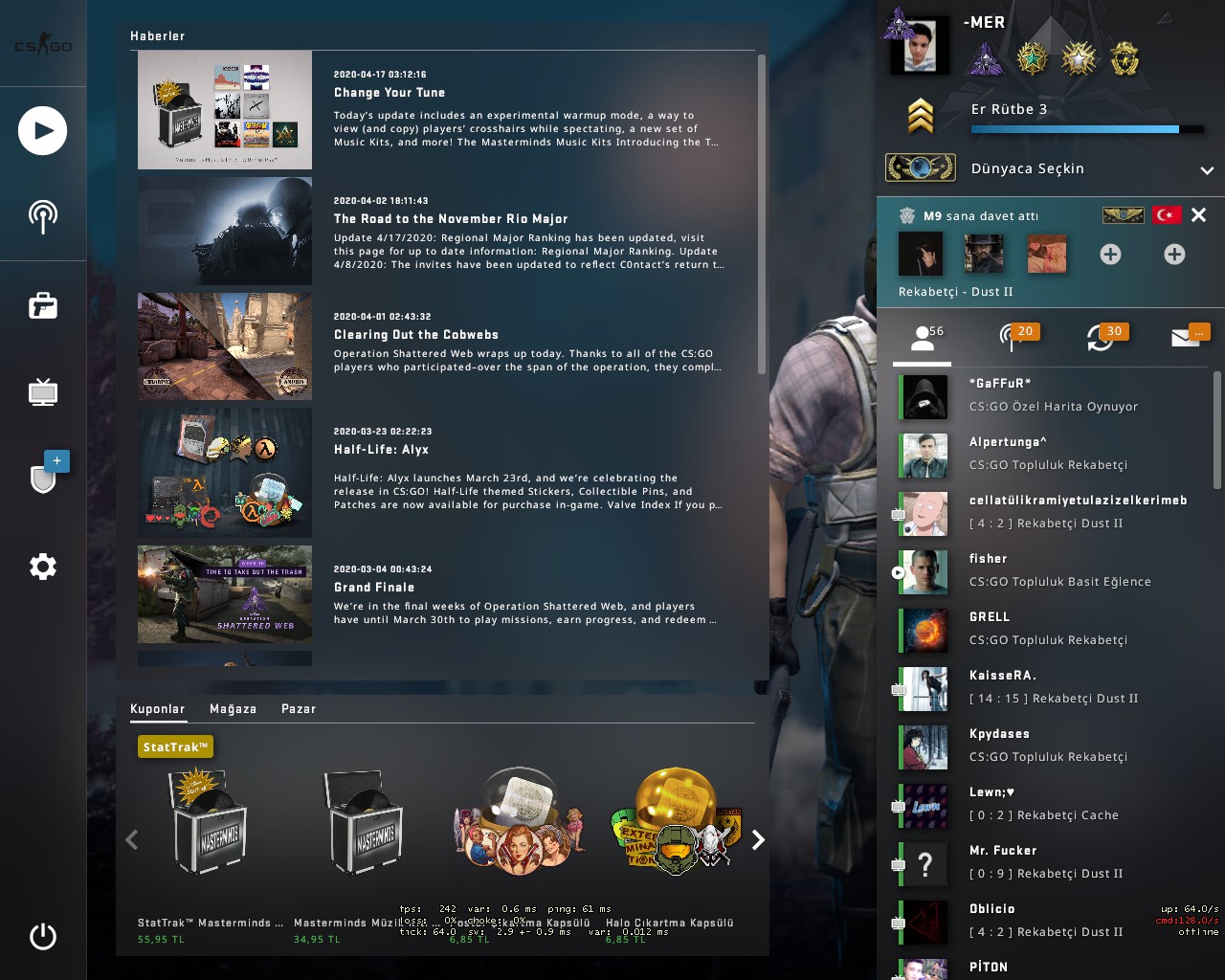Click the Dünyaca Seçkin rank badge
This screenshot has width=1225, height=980.
tap(921, 168)
